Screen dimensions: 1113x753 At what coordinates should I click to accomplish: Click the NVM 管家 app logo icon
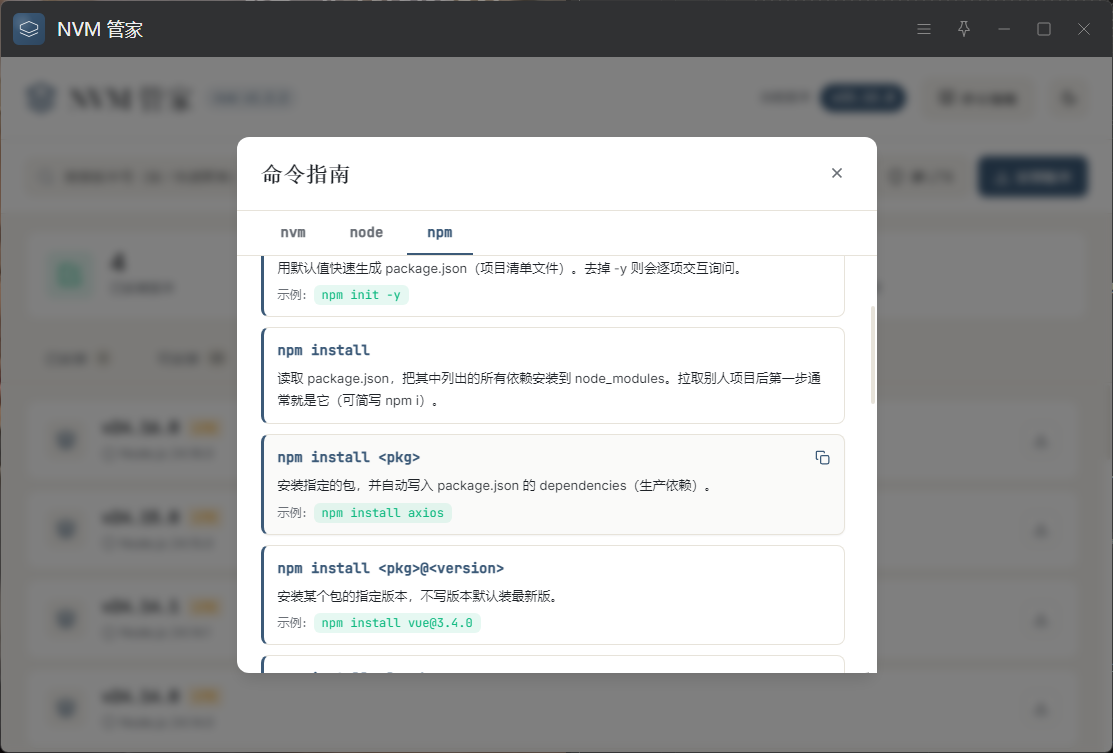[x=29, y=29]
